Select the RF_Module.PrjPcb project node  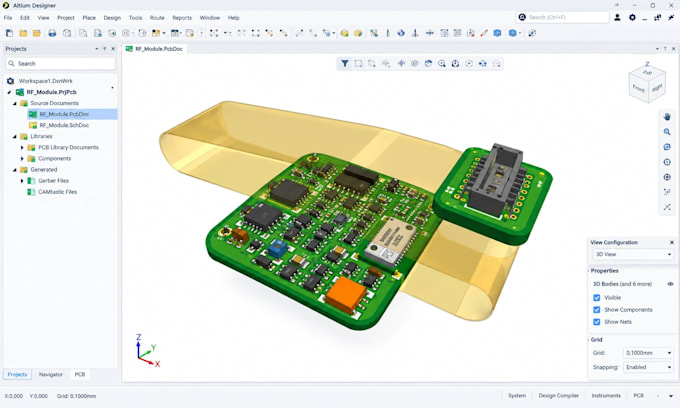pyautogui.click(x=51, y=92)
